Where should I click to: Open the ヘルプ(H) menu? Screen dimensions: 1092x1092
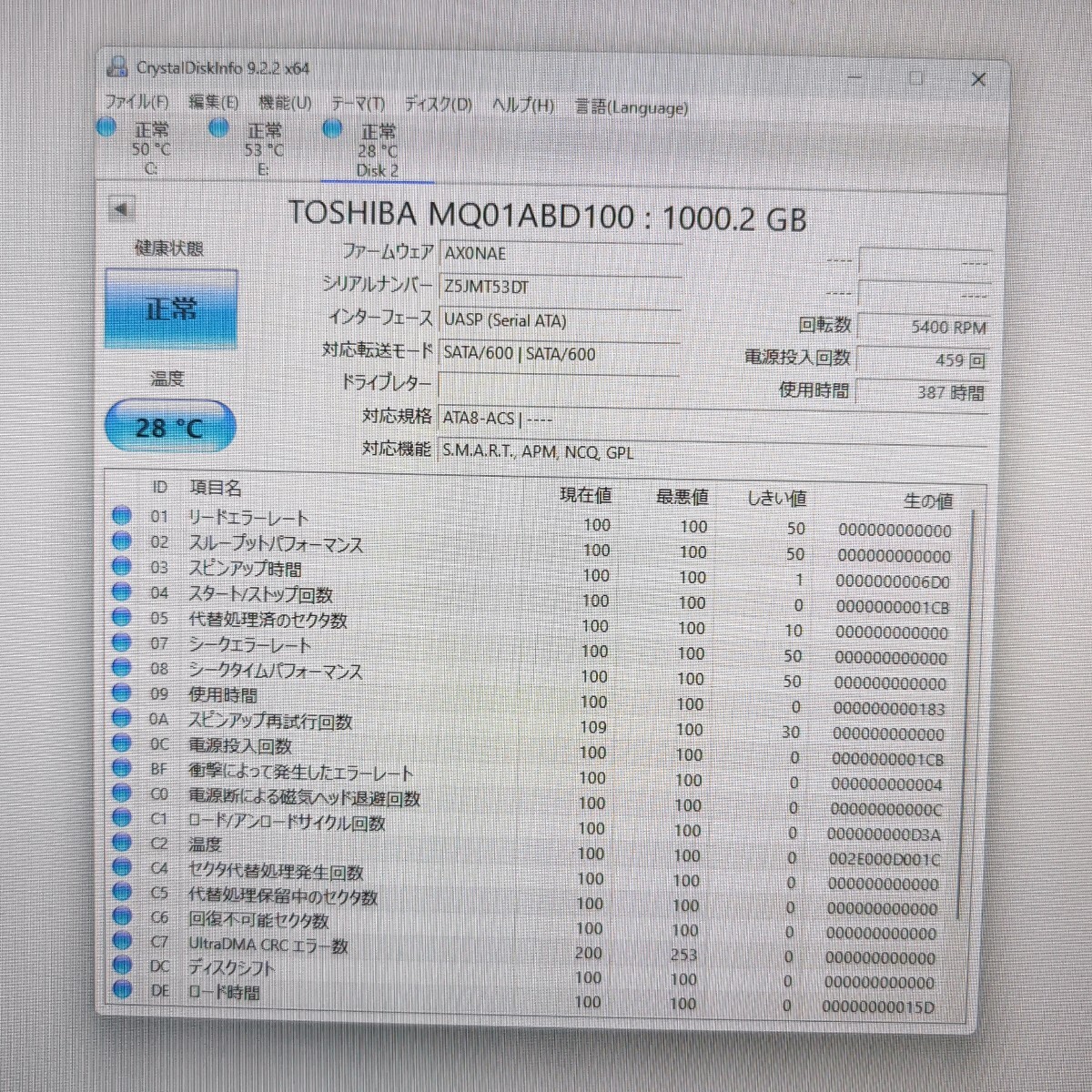[523, 106]
